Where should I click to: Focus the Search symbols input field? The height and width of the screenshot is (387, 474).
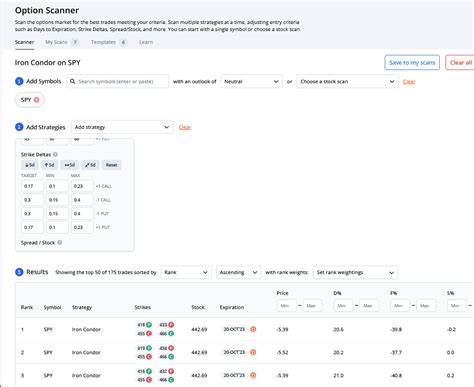click(x=118, y=81)
